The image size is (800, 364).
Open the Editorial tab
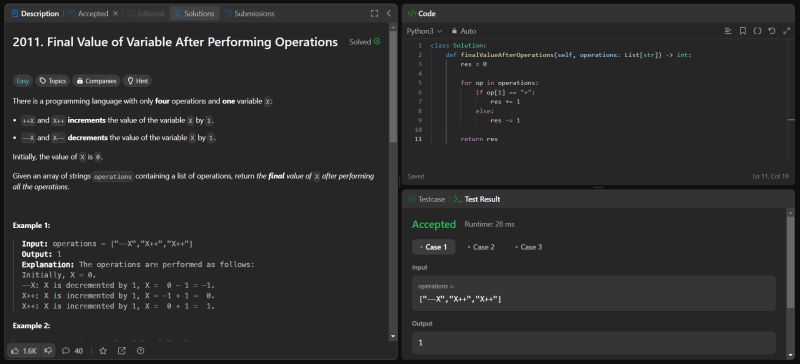146,14
